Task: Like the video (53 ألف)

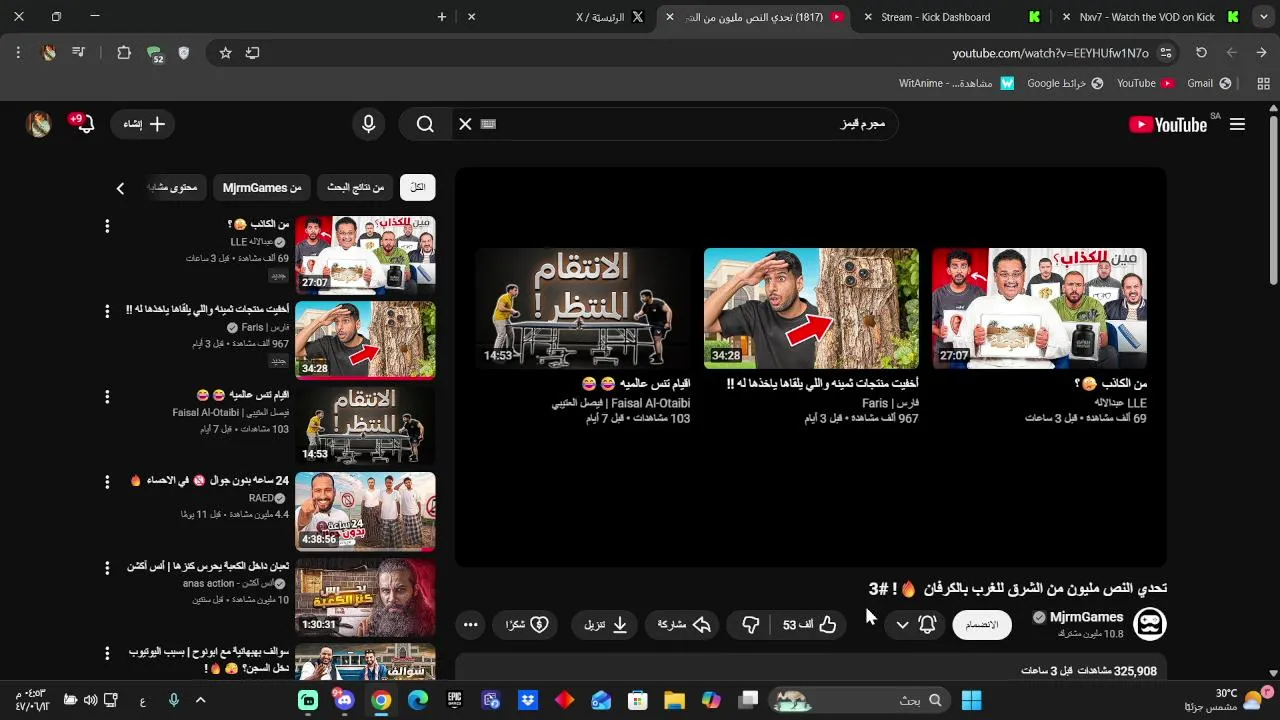Action: click(x=810, y=625)
